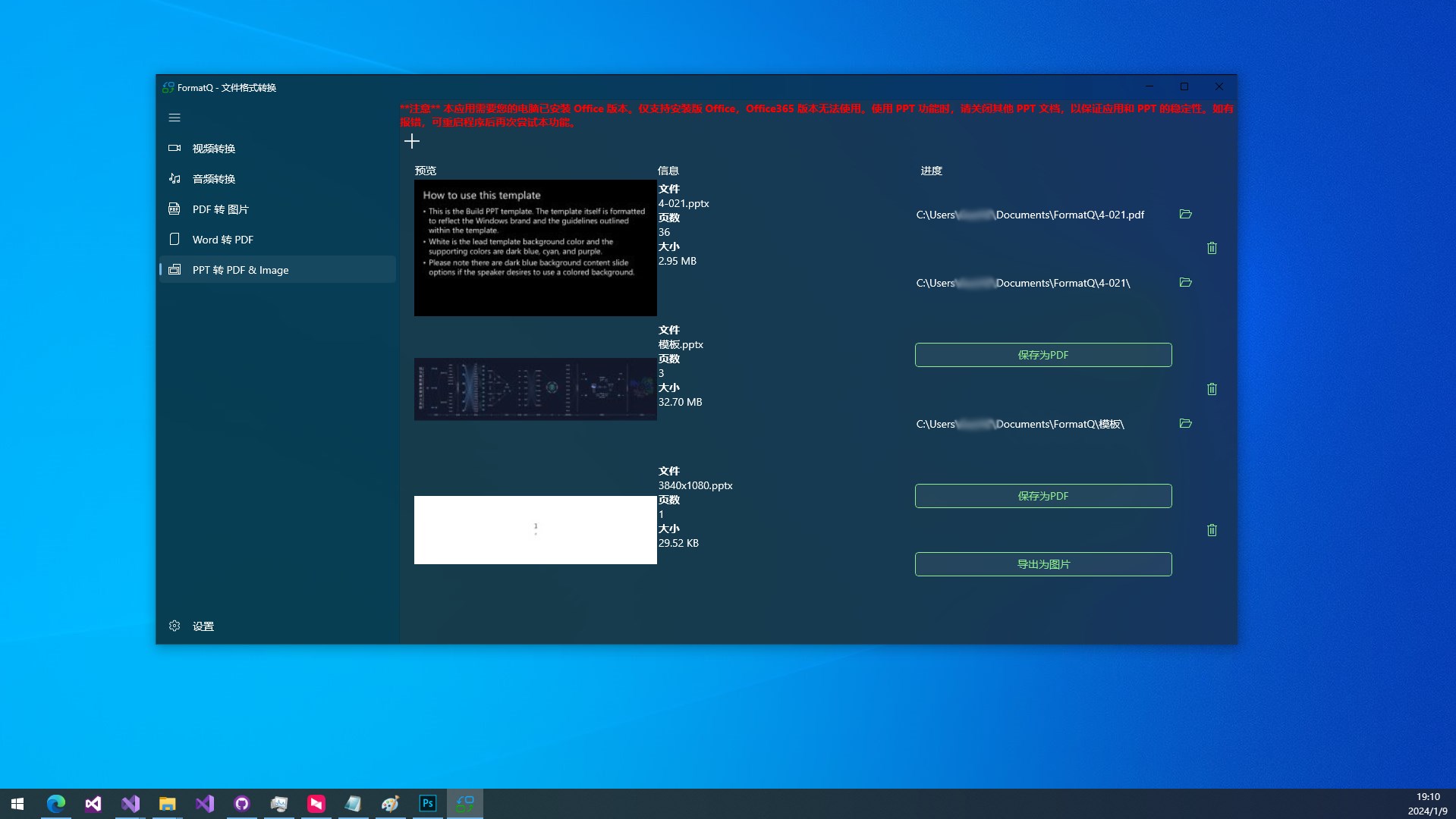Click the file name 4-021.pptx

tap(684, 203)
